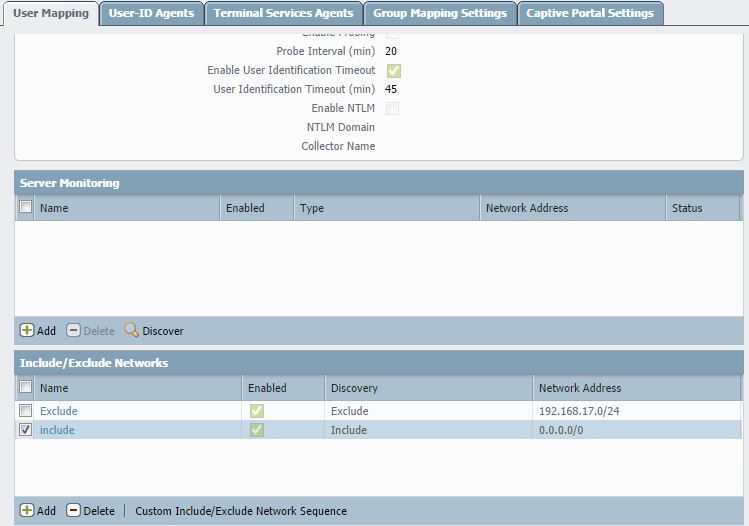The width and height of the screenshot is (749, 526).
Task: Click the Enabled checkmark for Exclude row
Action: [x=257, y=411]
